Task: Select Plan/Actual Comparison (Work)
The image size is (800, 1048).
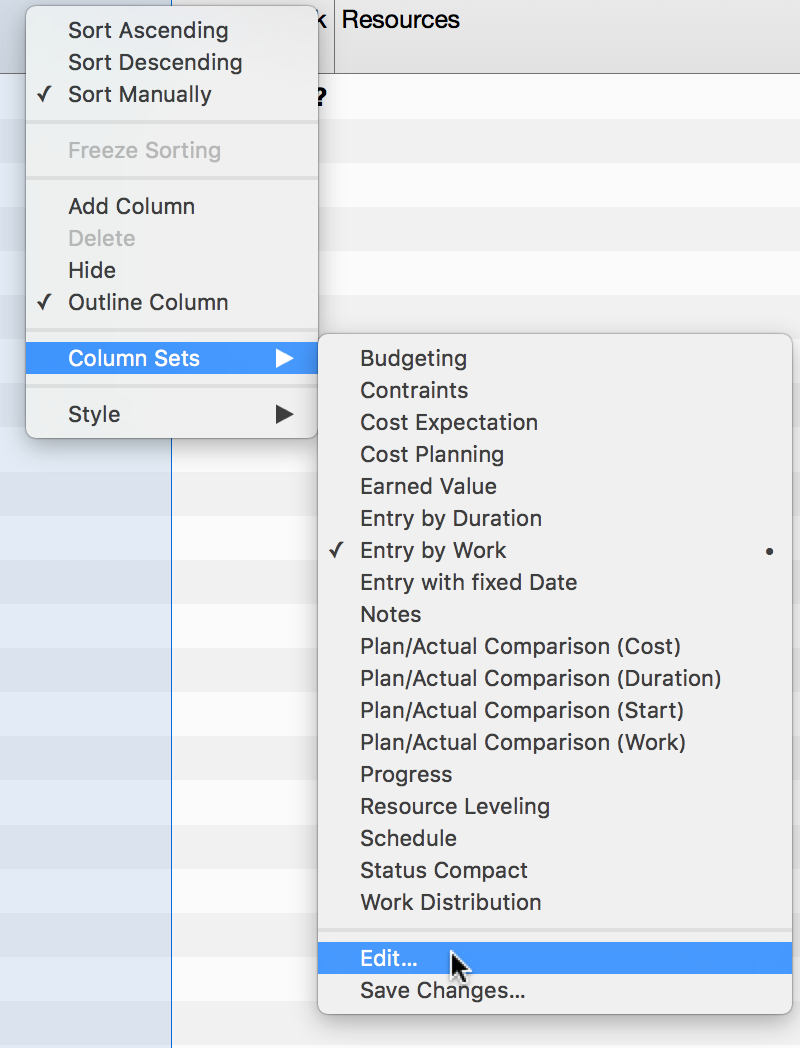Action: click(x=555, y=743)
